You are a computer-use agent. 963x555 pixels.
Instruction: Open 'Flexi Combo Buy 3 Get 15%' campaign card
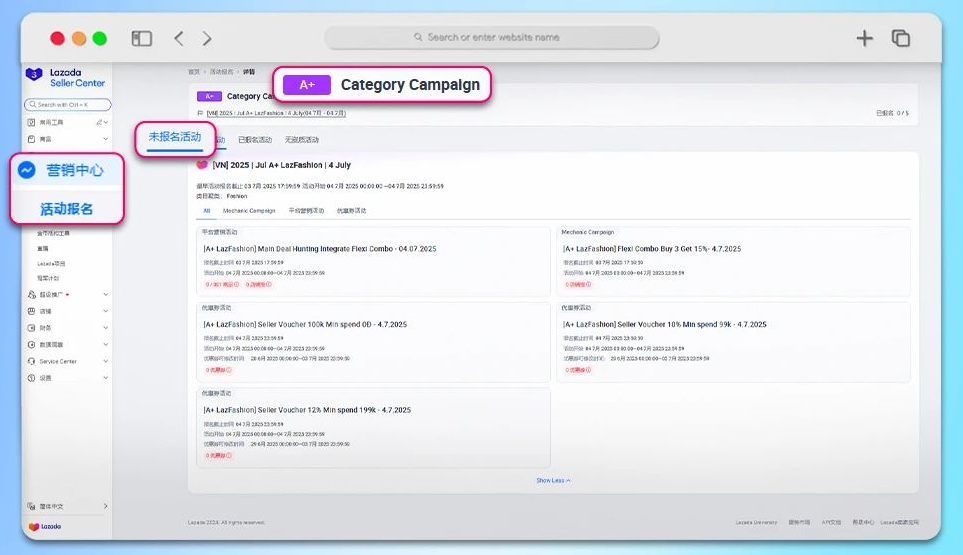coord(733,262)
